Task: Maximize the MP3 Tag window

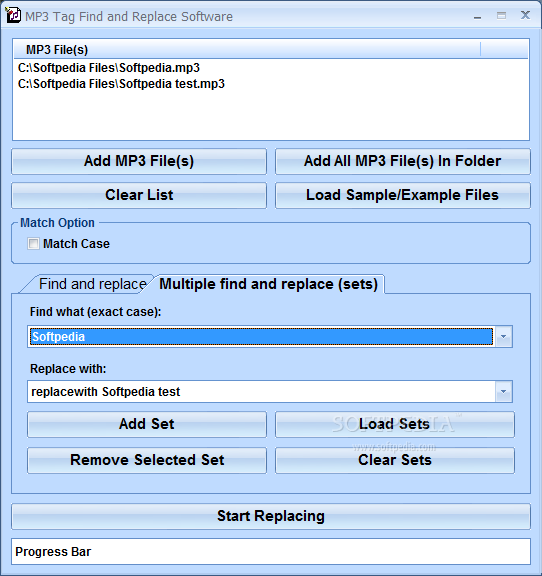Action: pos(501,15)
